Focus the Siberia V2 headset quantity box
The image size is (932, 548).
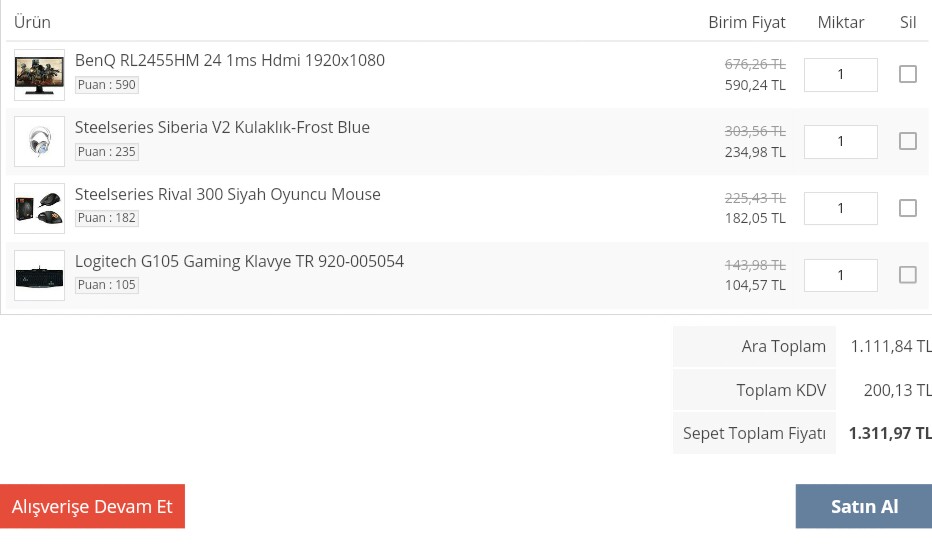(841, 142)
